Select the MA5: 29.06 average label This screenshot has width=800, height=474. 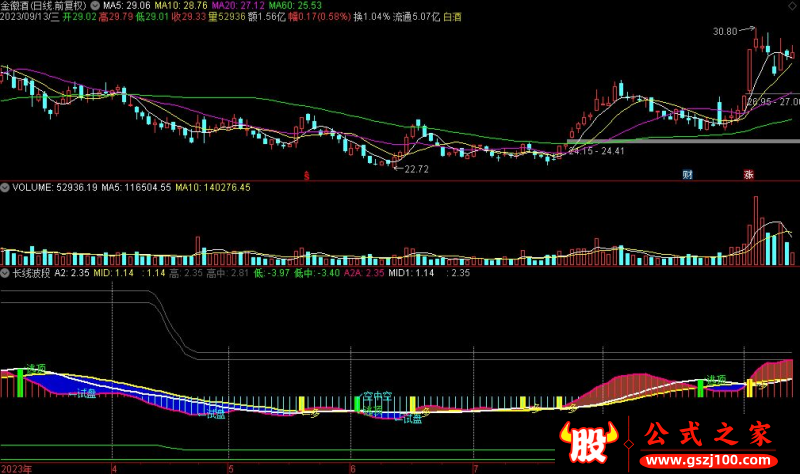coord(127,6)
